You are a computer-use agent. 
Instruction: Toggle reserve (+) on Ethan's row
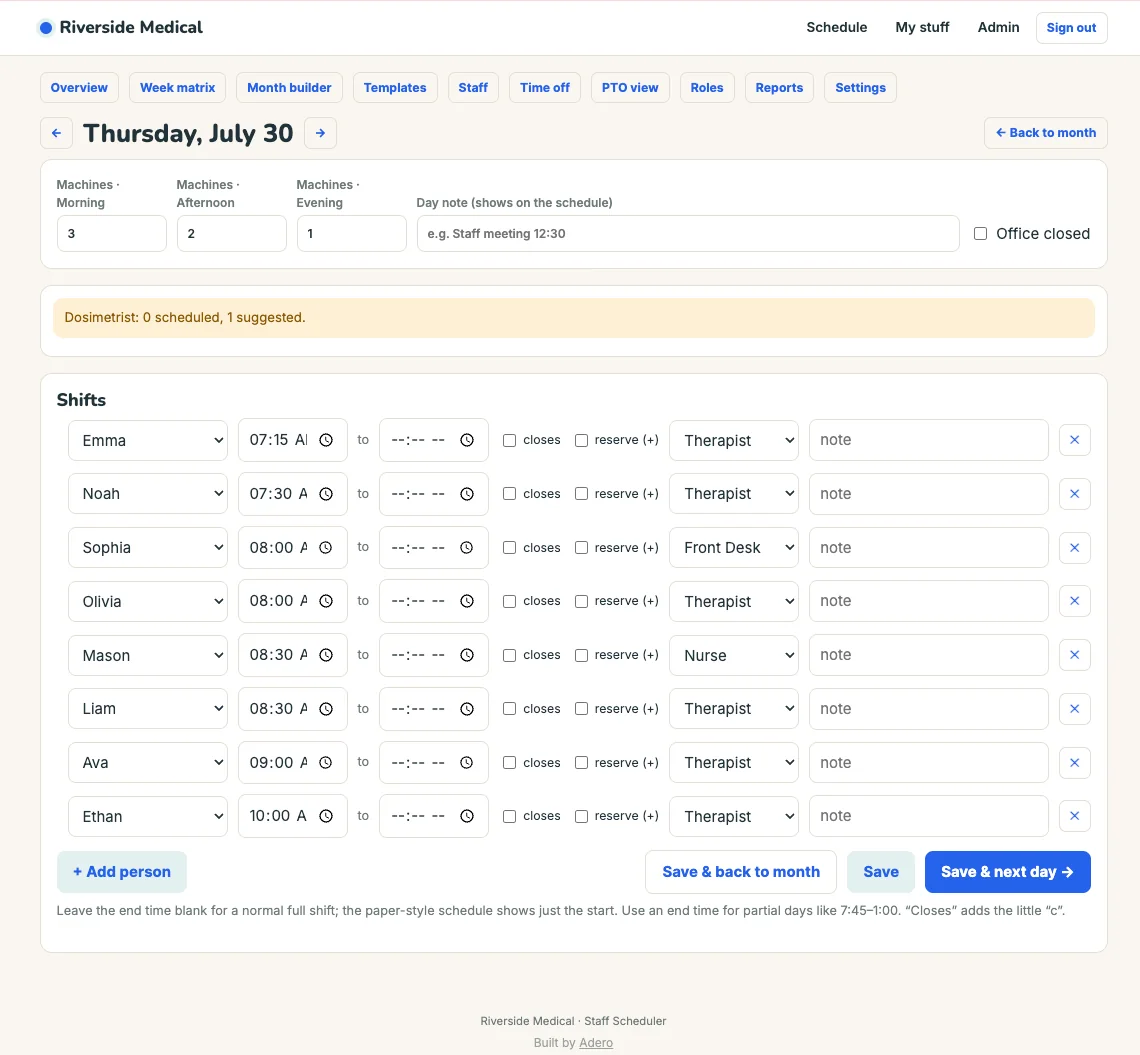tap(582, 817)
